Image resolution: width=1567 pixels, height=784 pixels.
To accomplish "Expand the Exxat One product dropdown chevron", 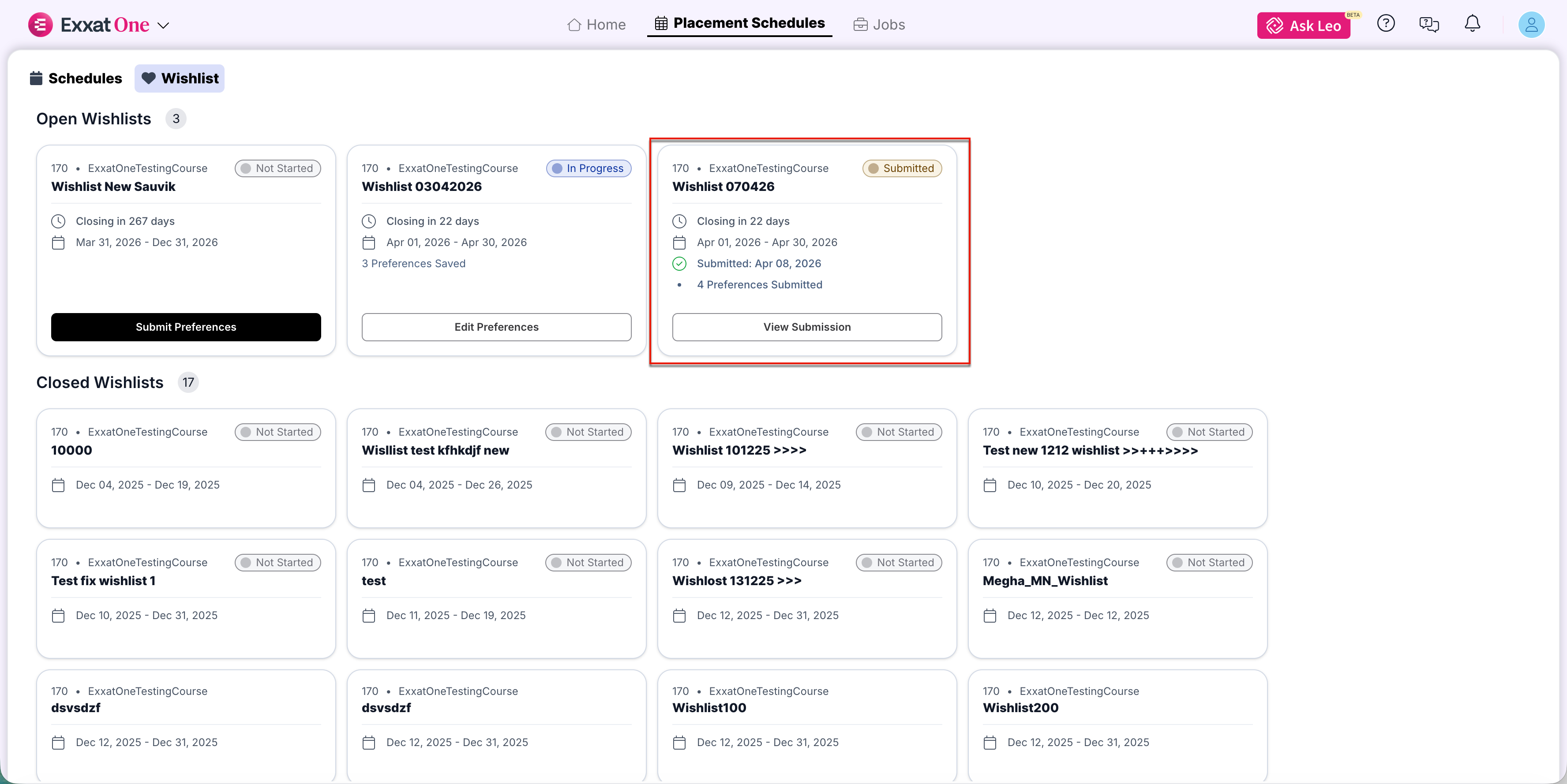I will [163, 26].
